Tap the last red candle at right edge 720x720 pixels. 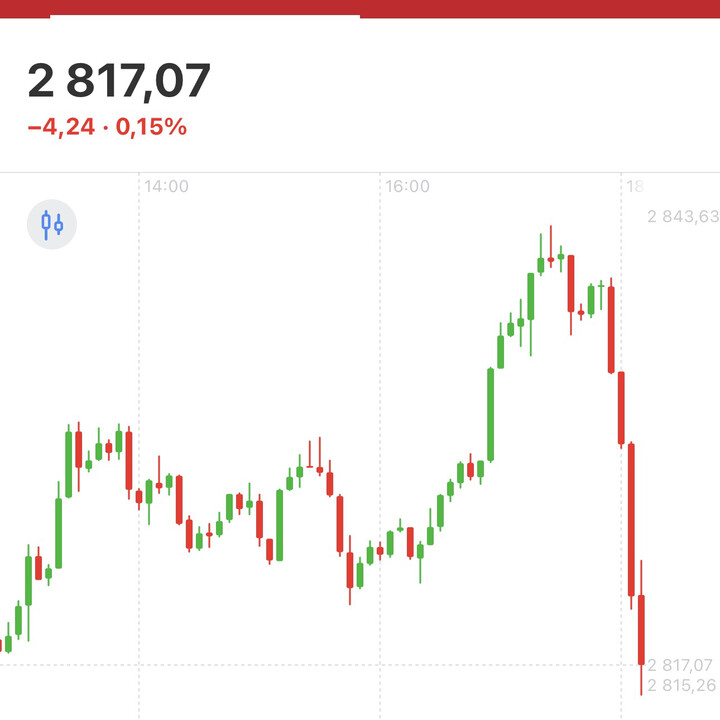pos(642,630)
